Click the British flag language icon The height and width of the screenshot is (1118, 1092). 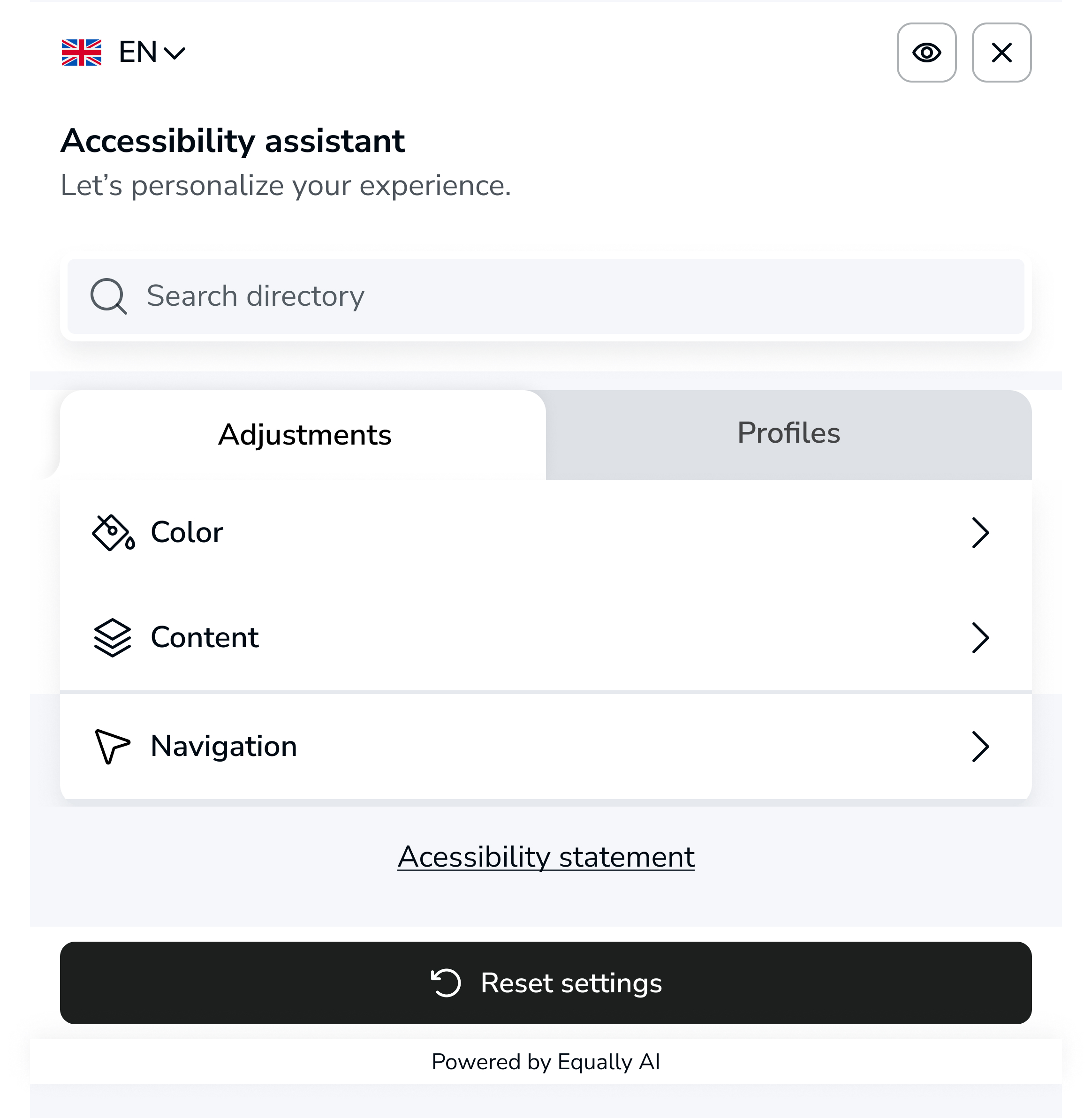(x=82, y=53)
